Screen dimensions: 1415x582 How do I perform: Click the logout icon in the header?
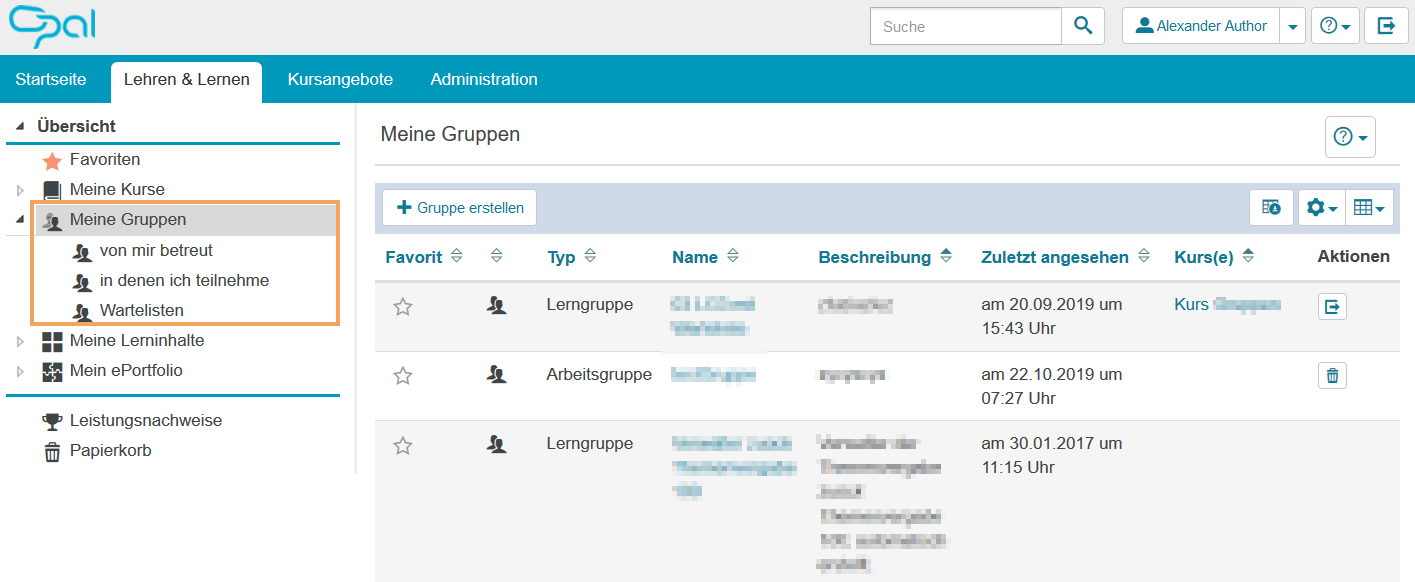point(1386,25)
